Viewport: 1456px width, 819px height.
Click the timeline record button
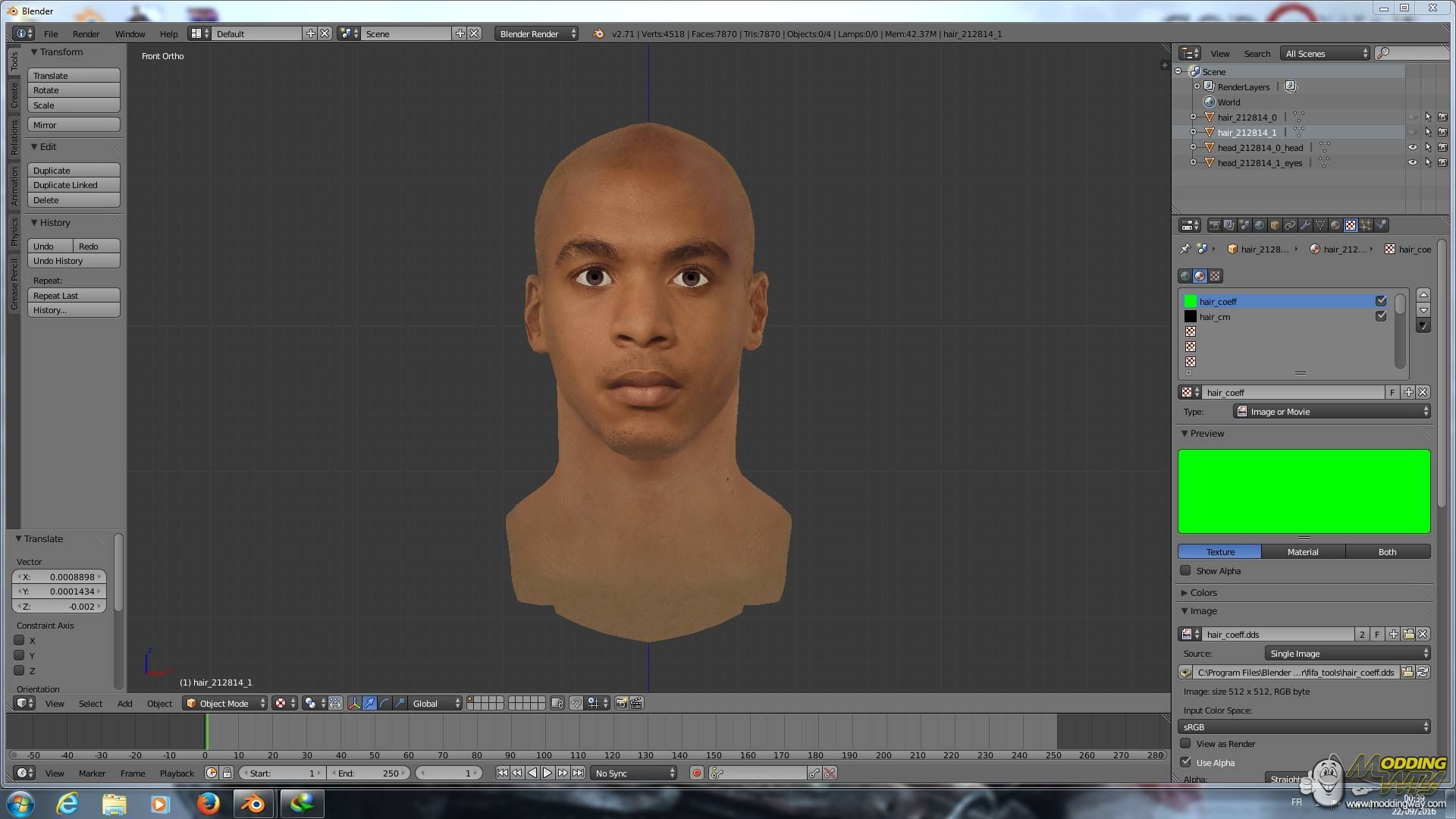(696, 773)
